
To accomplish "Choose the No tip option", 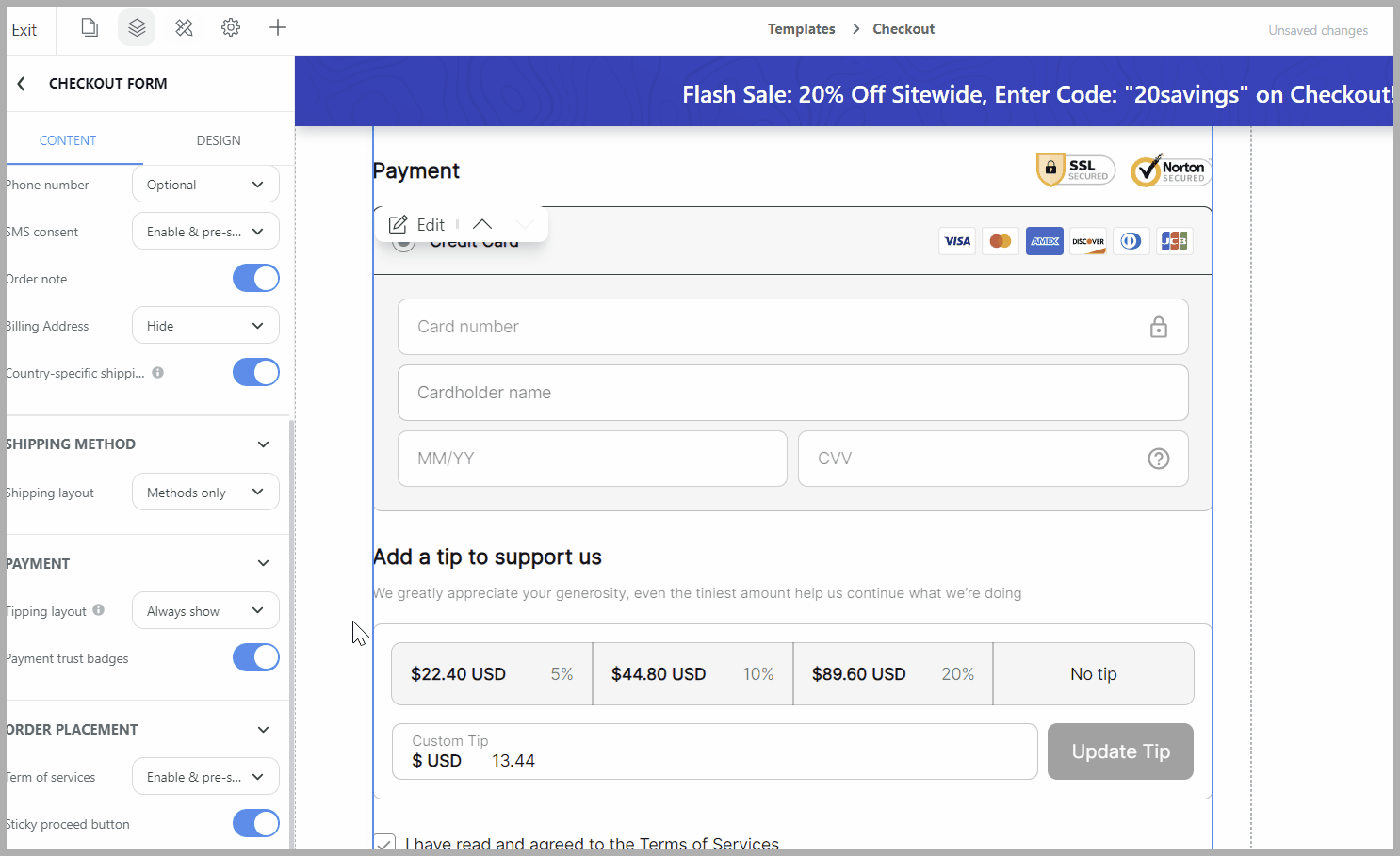I will point(1093,674).
